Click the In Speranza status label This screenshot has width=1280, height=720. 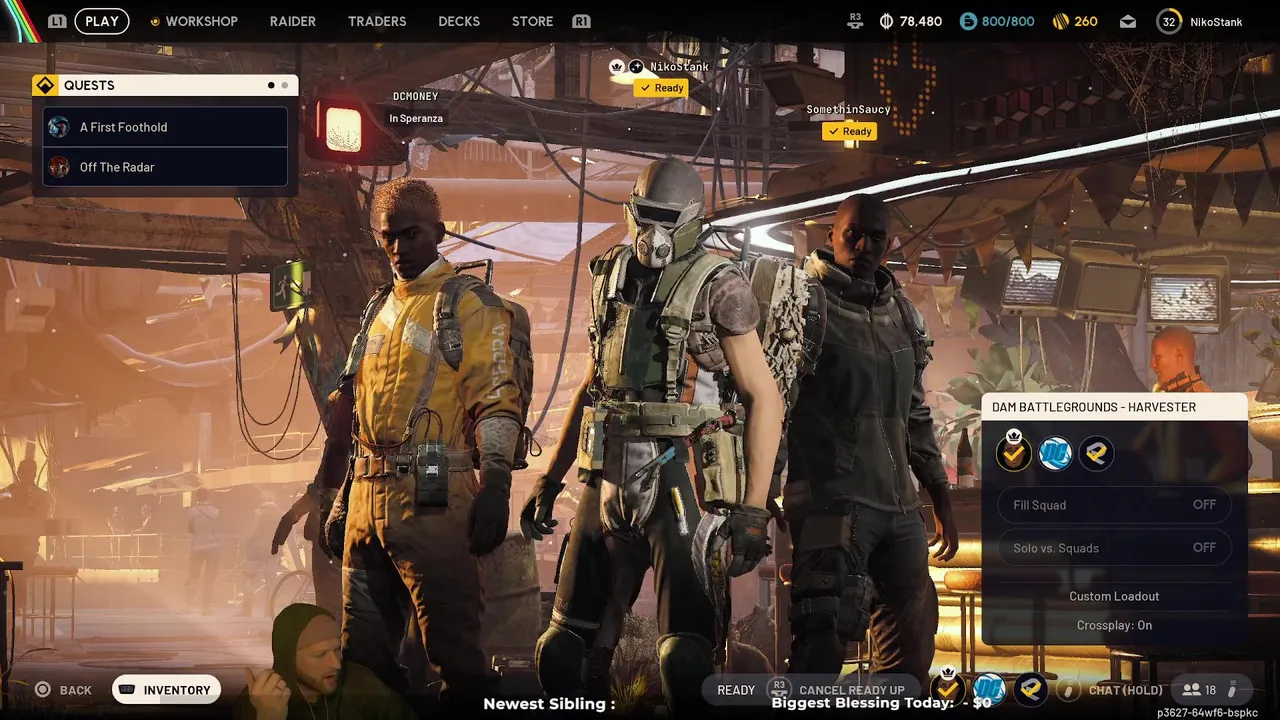tap(416, 118)
